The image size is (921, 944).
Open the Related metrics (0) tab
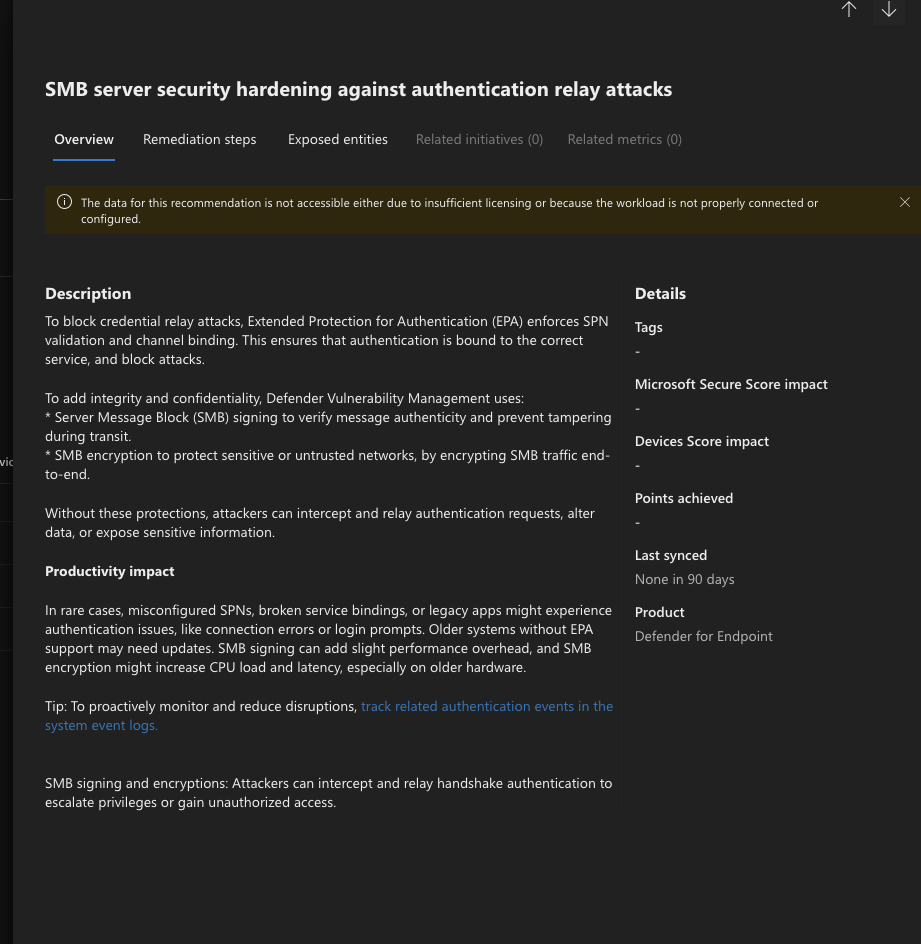coord(624,139)
